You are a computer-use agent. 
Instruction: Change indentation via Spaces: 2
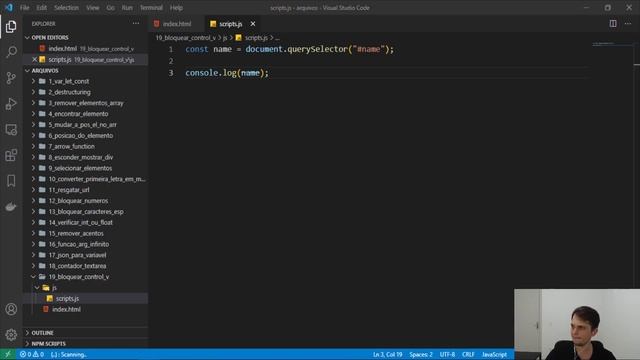click(x=421, y=354)
